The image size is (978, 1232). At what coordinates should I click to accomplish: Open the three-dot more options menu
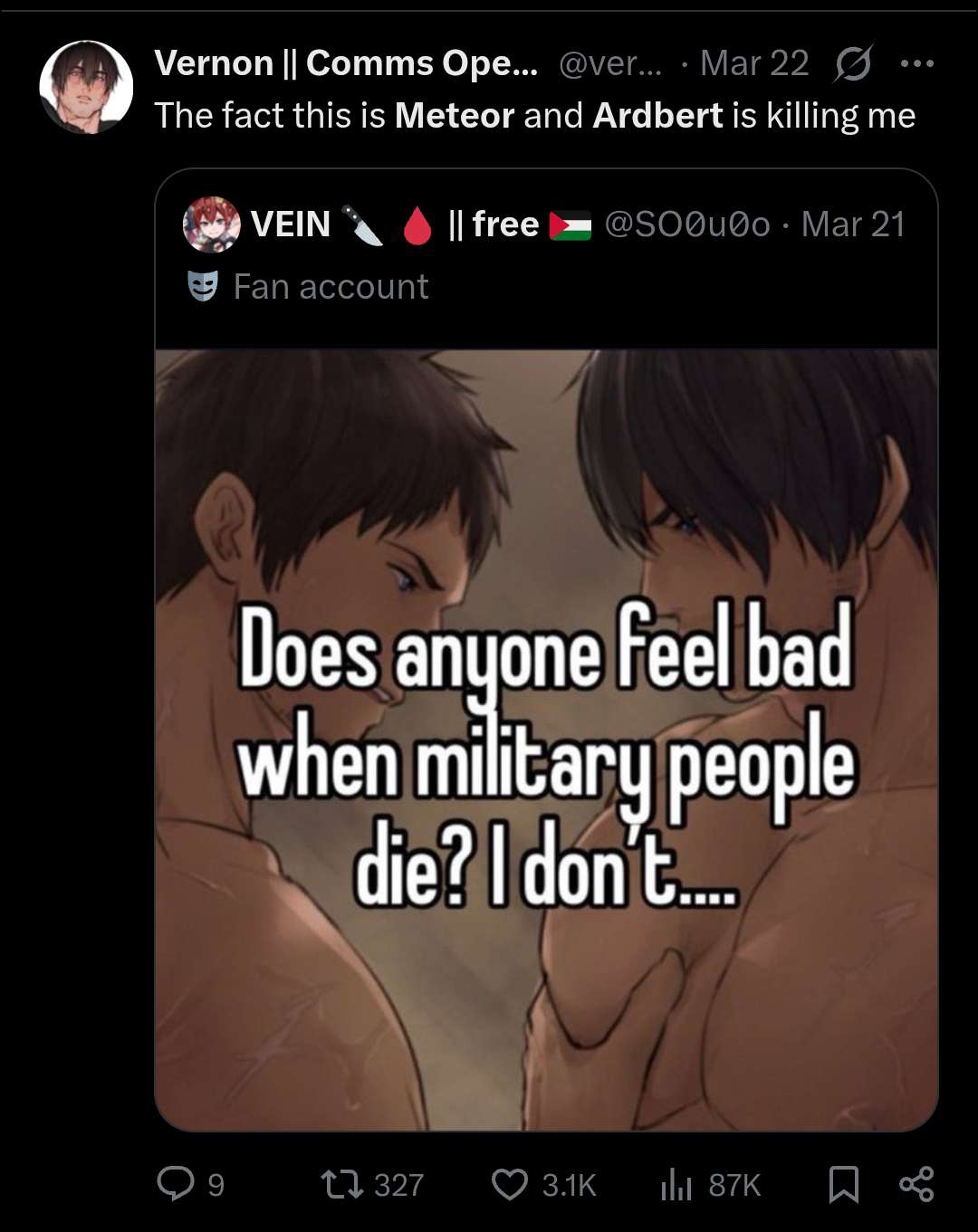[917, 63]
